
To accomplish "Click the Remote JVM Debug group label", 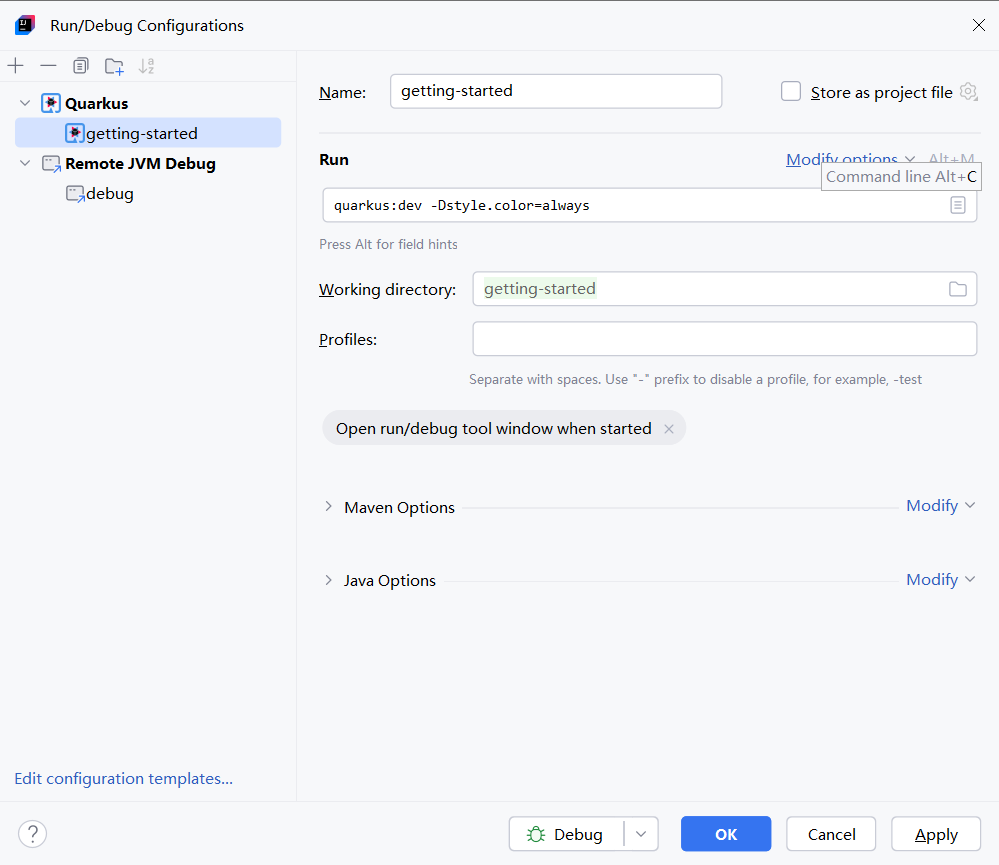I will 140,164.
